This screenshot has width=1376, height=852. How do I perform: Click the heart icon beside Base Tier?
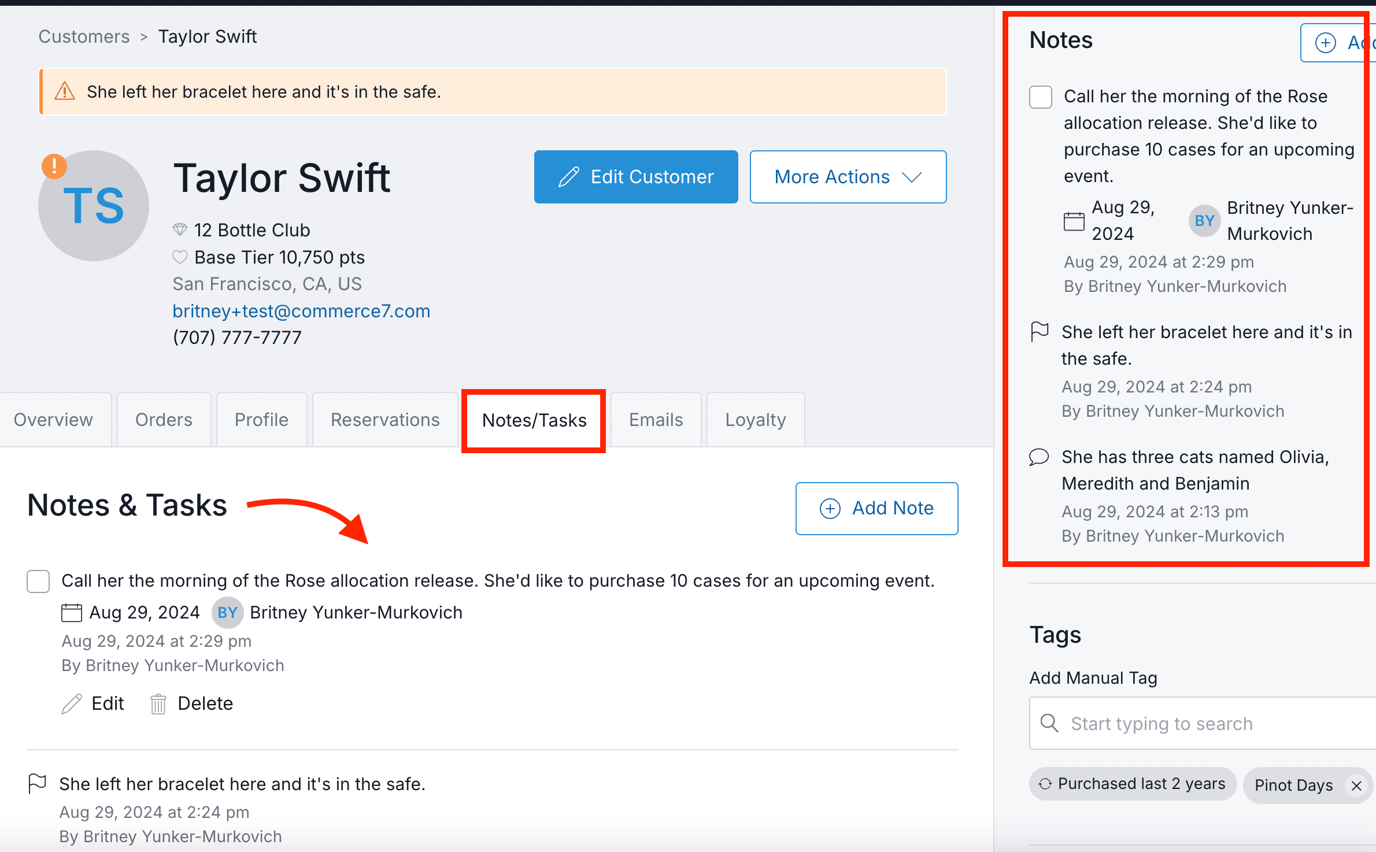click(180, 257)
